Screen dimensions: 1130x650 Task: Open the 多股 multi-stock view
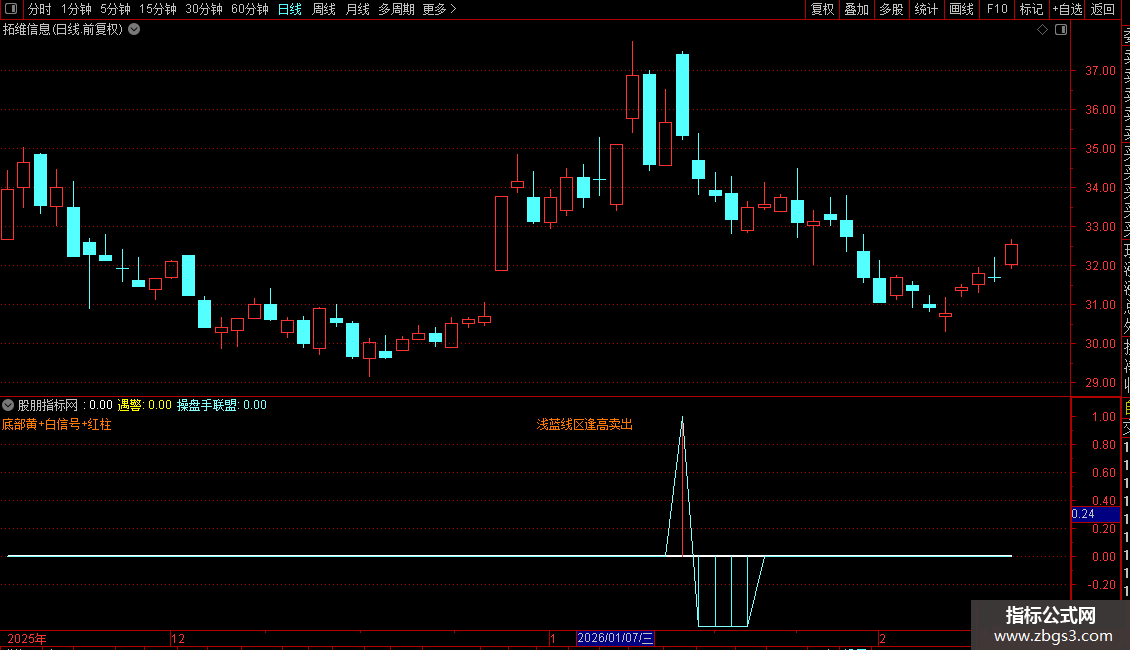click(x=891, y=9)
